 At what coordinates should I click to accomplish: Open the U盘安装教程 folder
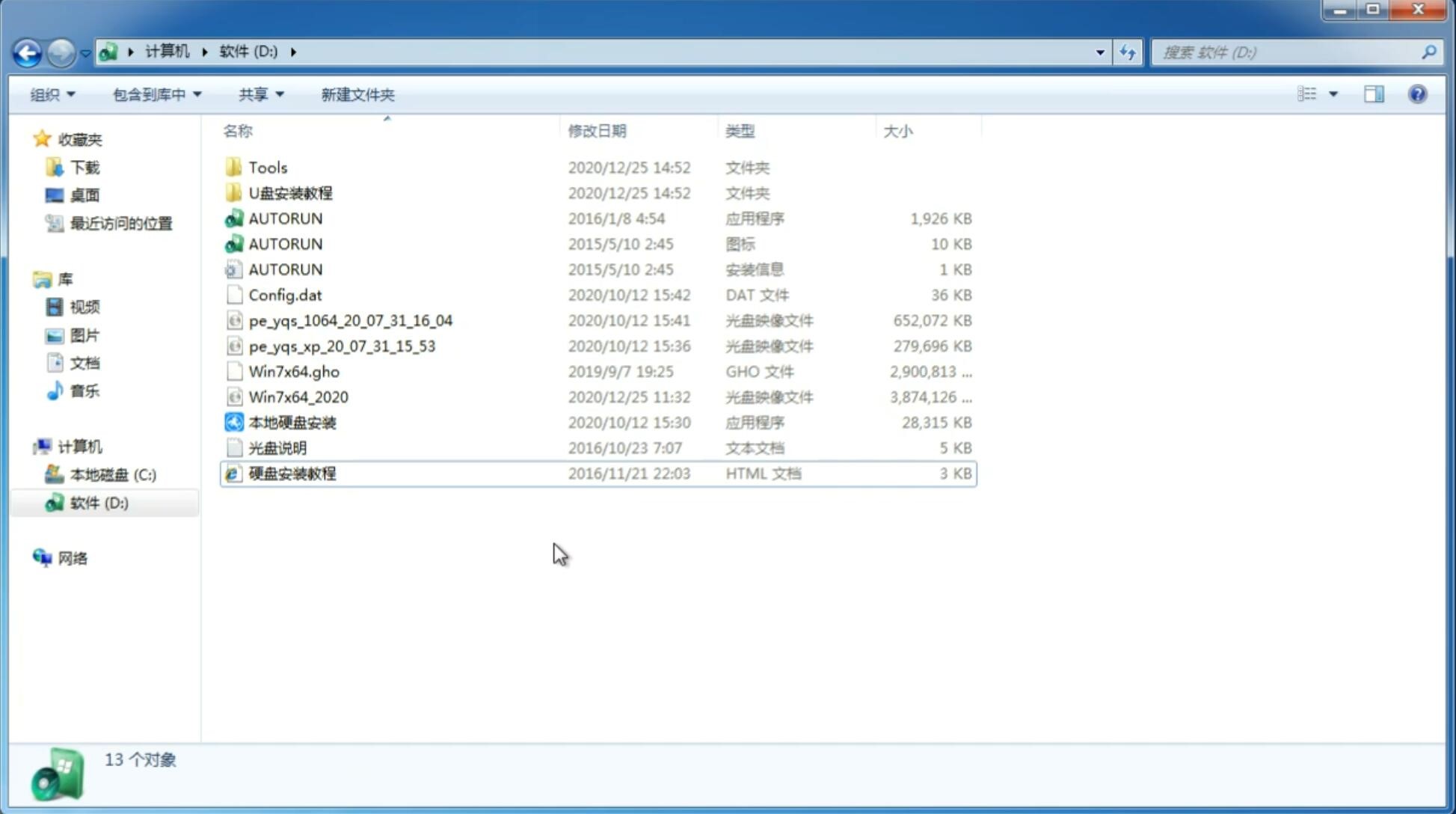(x=291, y=193)
